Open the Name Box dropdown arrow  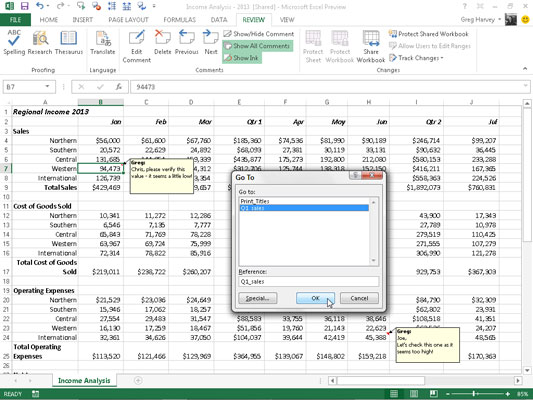tap(47, 87)
